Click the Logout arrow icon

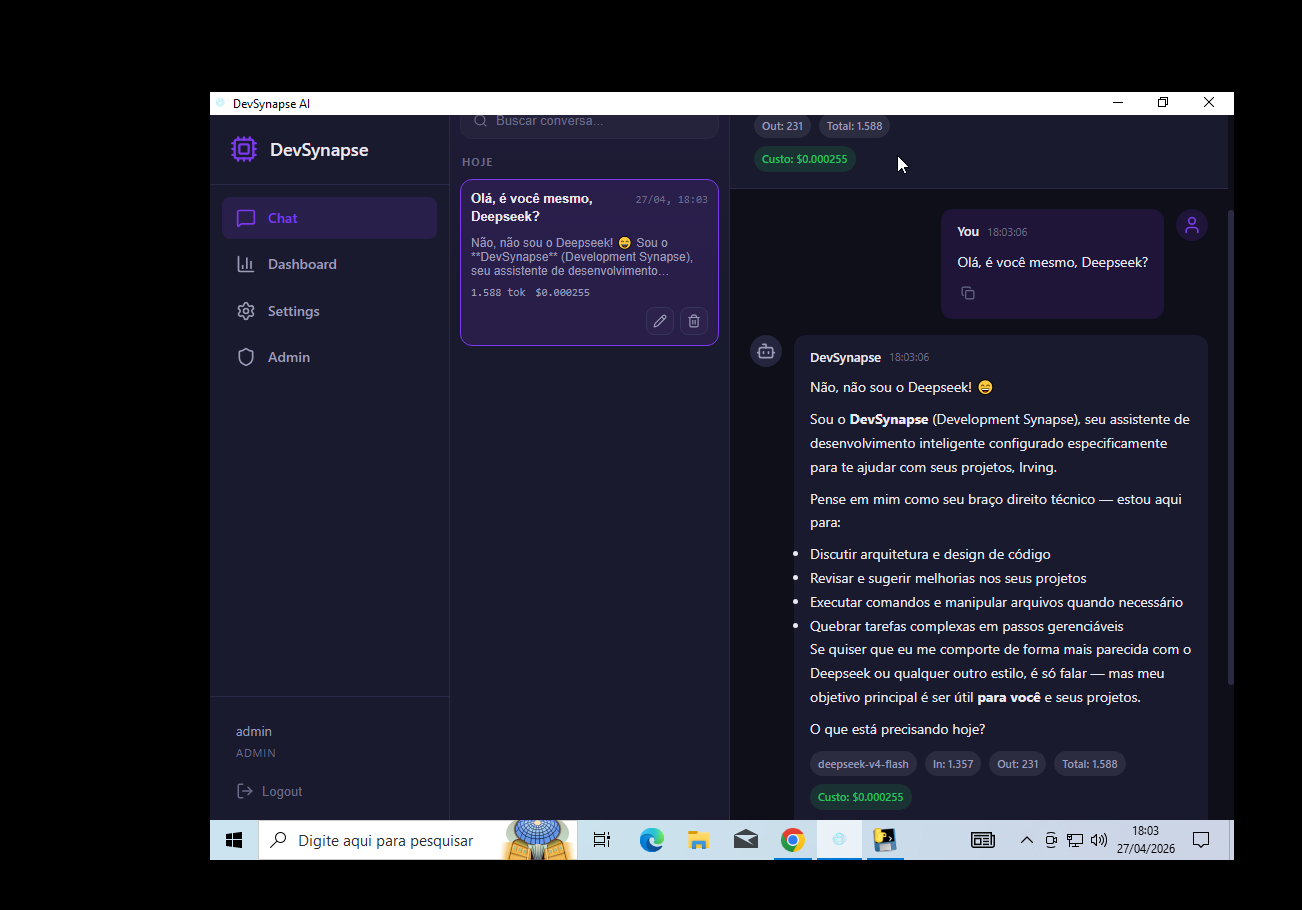245,791
